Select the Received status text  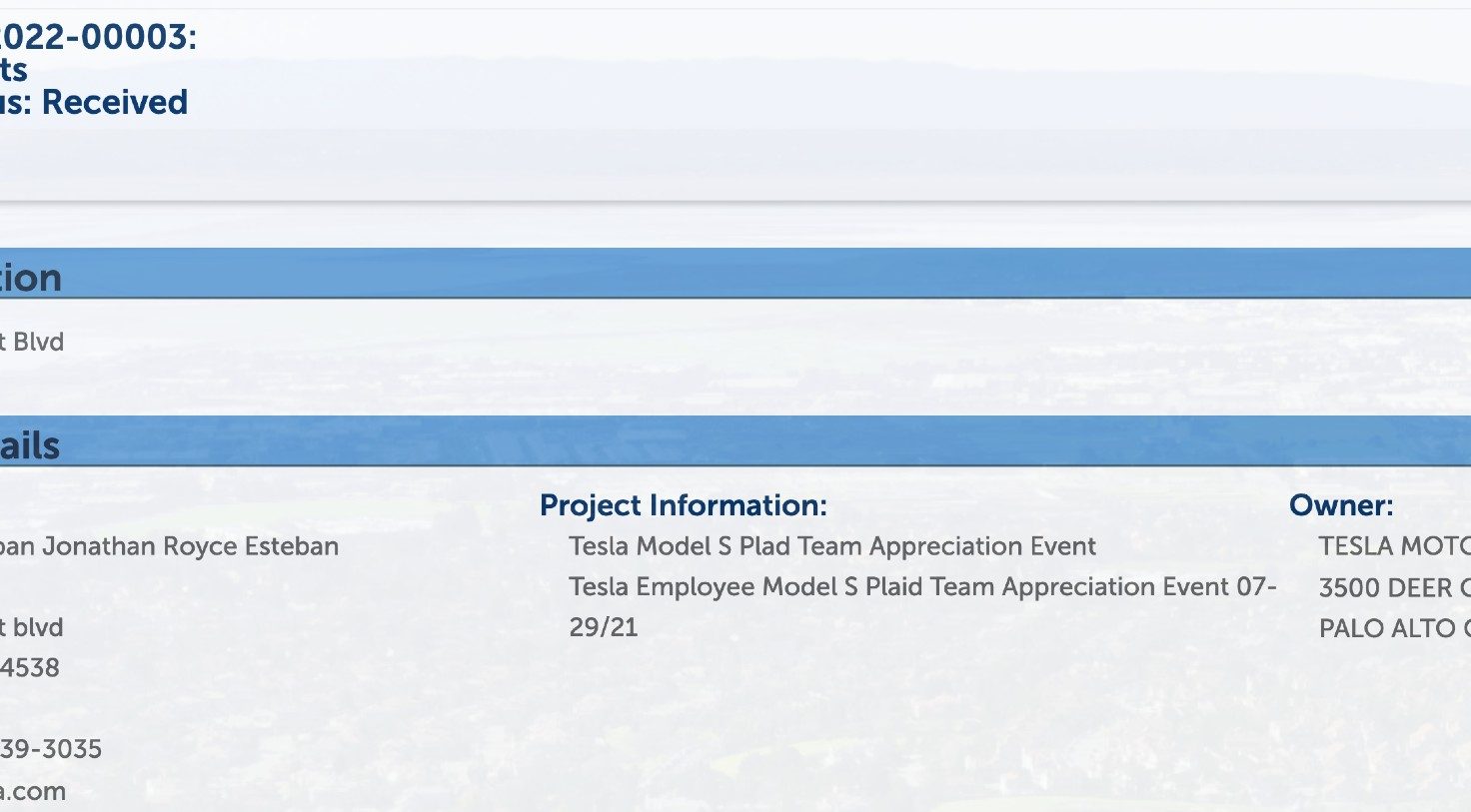(x=114, y=102)
